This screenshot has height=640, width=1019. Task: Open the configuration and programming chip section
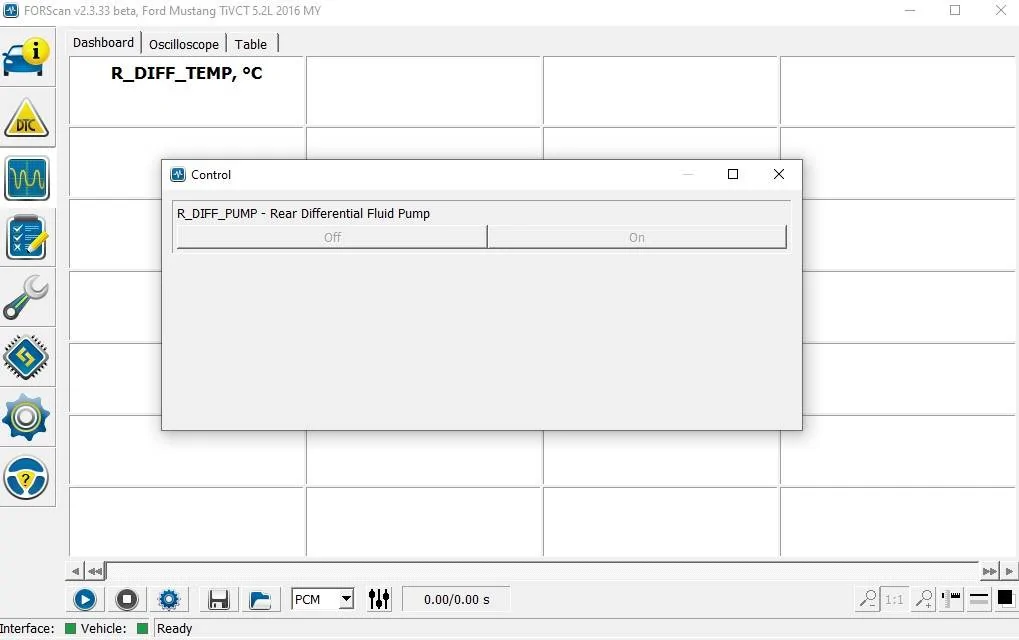coord(26,357)
